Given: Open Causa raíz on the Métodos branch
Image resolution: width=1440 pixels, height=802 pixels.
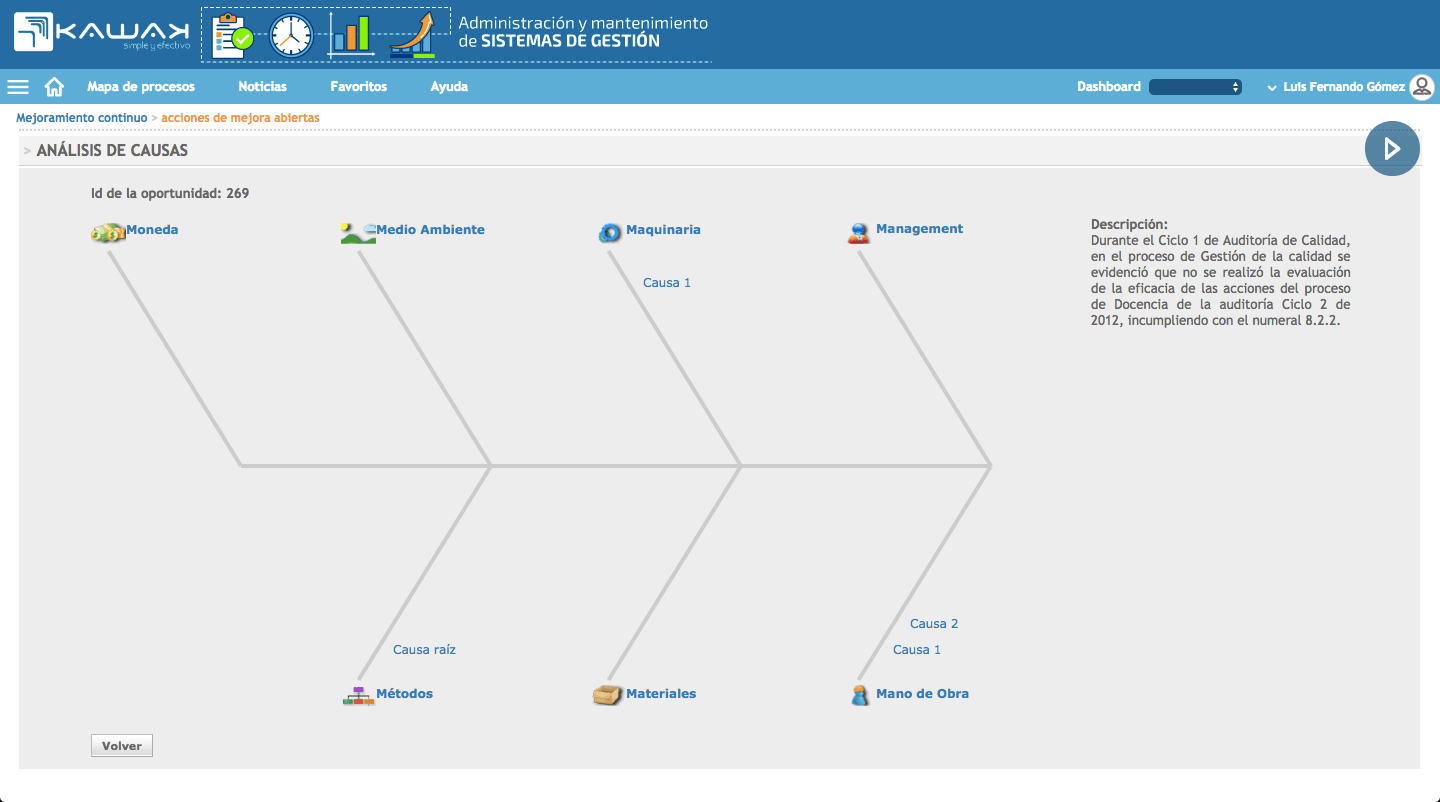Looking at the screenshot, I should (424, 650).
